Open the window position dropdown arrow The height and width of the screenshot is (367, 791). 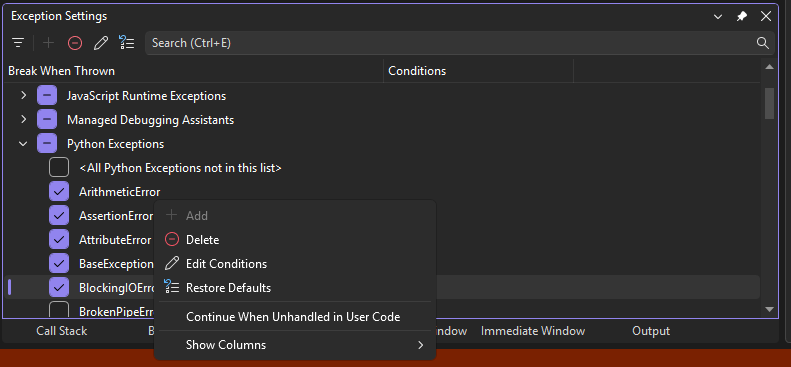pyautogui.click(x=718, y=17)
